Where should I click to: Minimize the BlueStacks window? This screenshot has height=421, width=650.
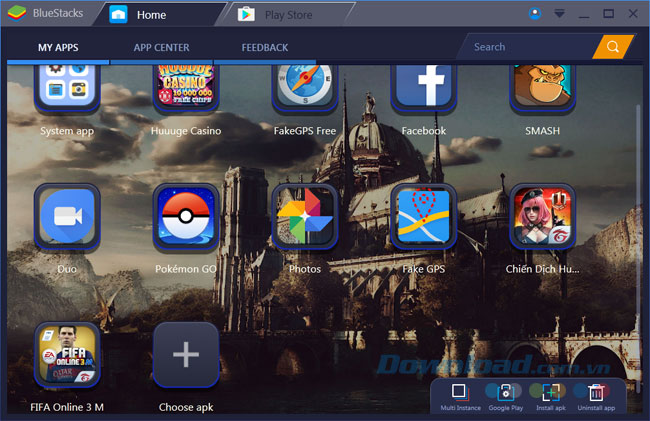coord(584,15)
